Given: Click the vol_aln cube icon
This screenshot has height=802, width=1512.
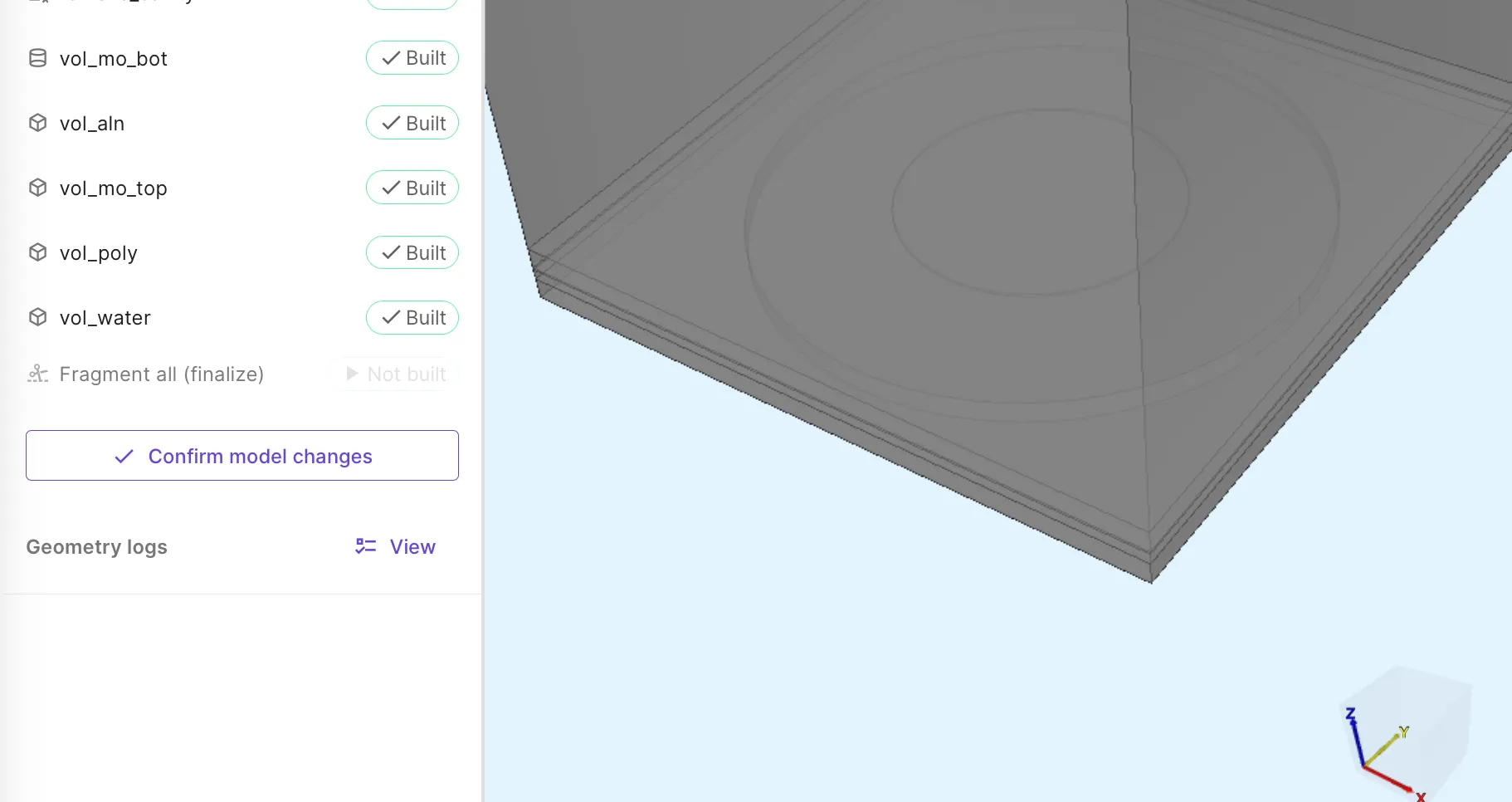Looking at the screenshot, I should (38, 123).
